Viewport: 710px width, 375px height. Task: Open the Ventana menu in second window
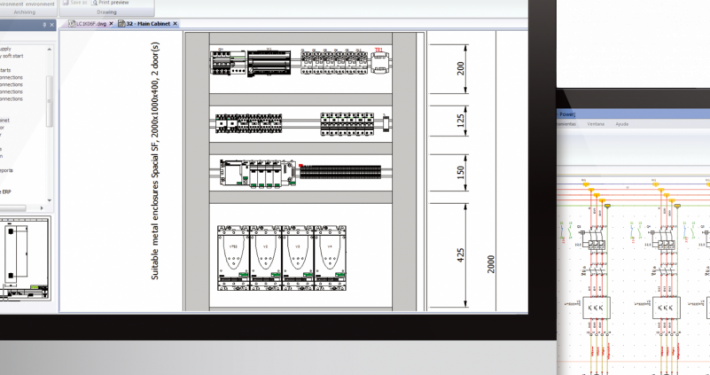595,124
